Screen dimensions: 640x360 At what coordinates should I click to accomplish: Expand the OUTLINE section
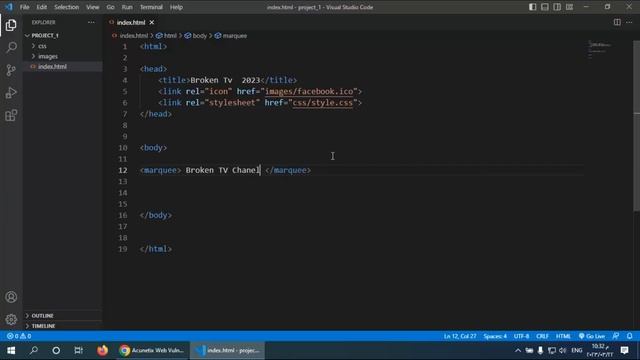click(42, 316)
